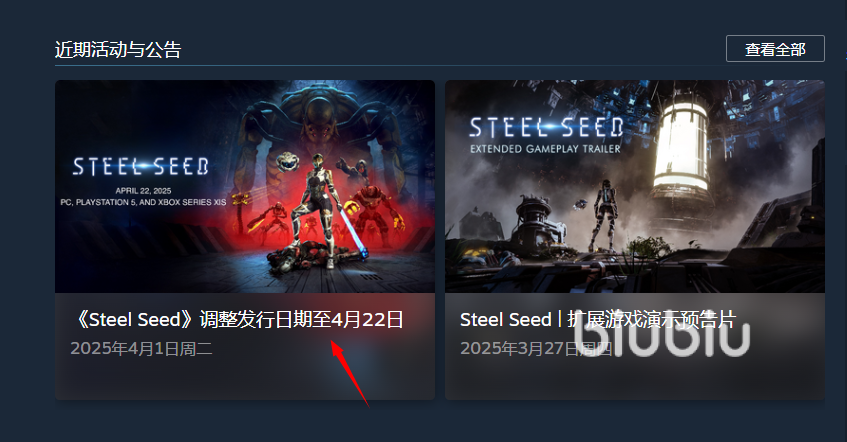Click the EXTENDED GAMEPLAY TRAILER caption text

point(545,149)
